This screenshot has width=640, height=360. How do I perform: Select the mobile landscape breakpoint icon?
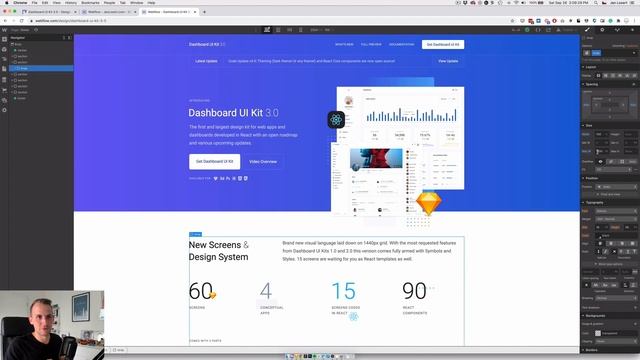tap(289, 30)
